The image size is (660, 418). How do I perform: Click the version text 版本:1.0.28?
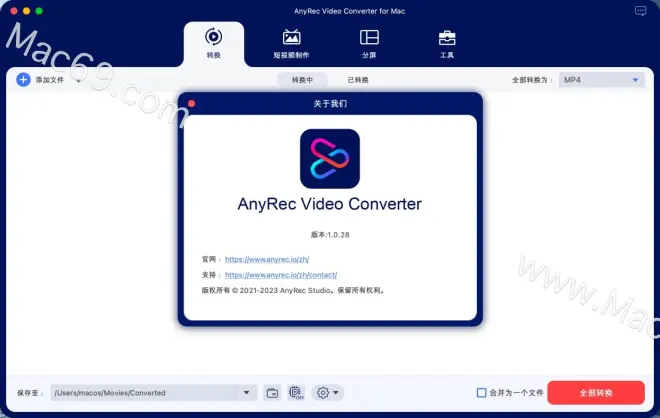[330, 235]
